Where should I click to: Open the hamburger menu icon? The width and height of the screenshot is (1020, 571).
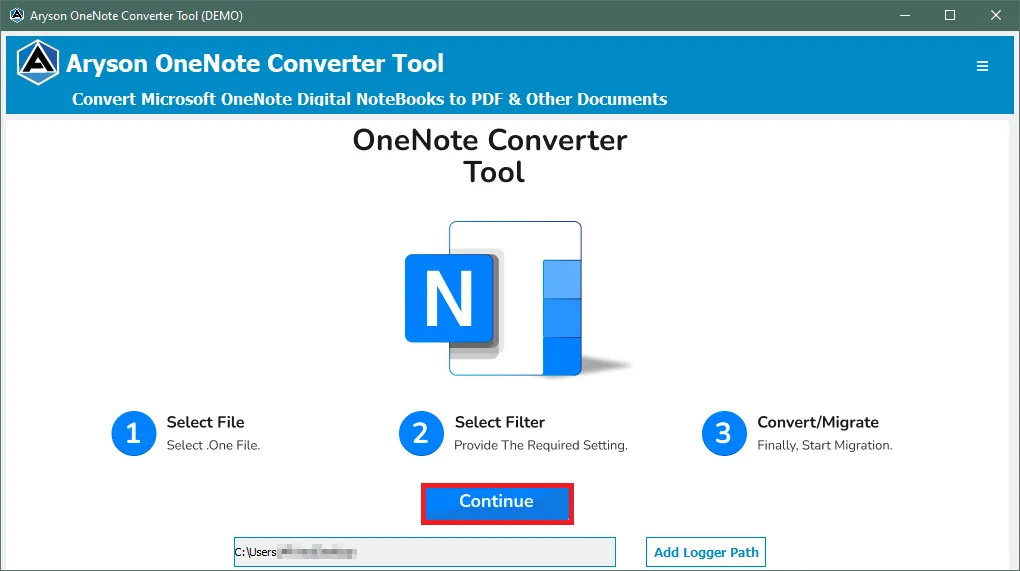click(982, 66)
